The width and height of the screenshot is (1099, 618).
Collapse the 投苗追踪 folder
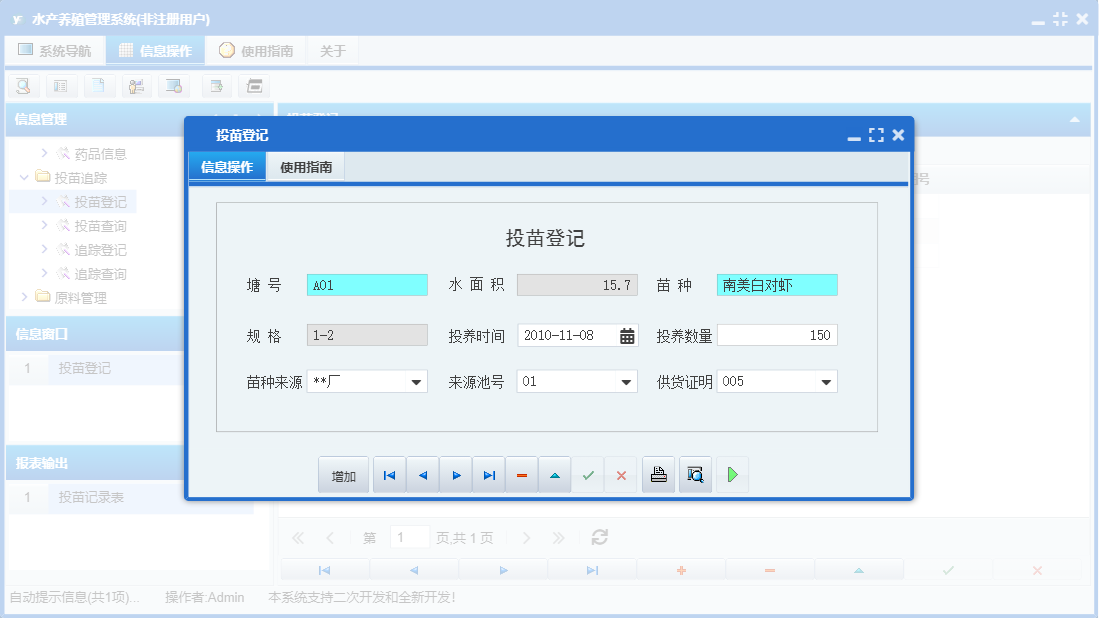(x=22, y=177)
